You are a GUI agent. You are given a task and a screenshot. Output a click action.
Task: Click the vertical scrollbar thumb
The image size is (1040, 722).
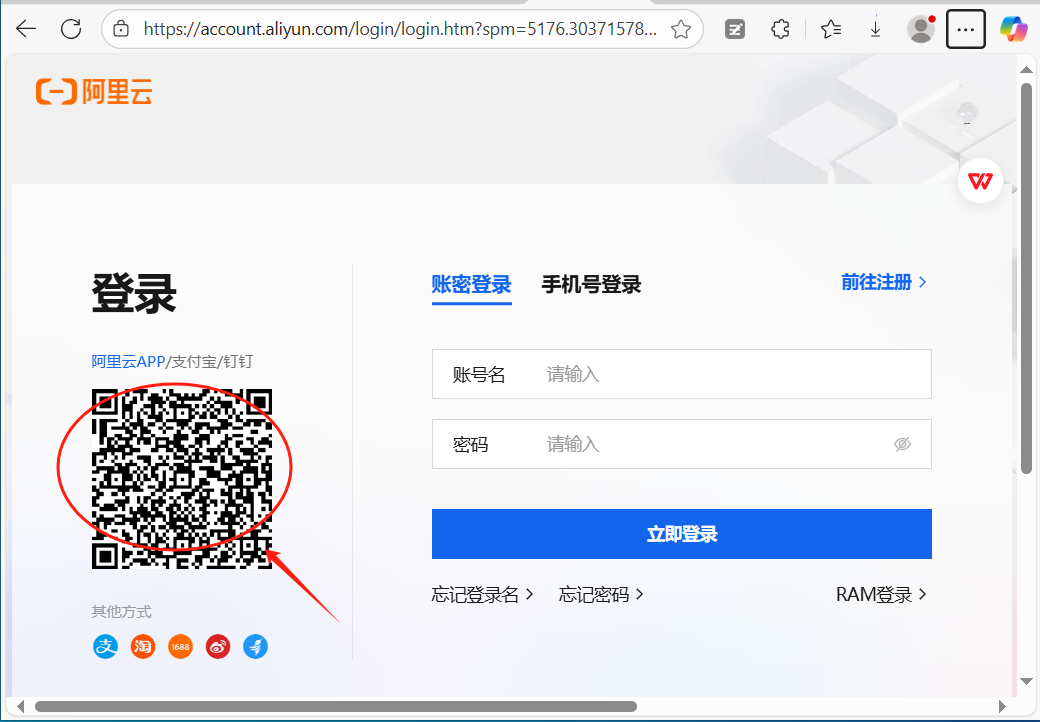tap(1026, 278)
